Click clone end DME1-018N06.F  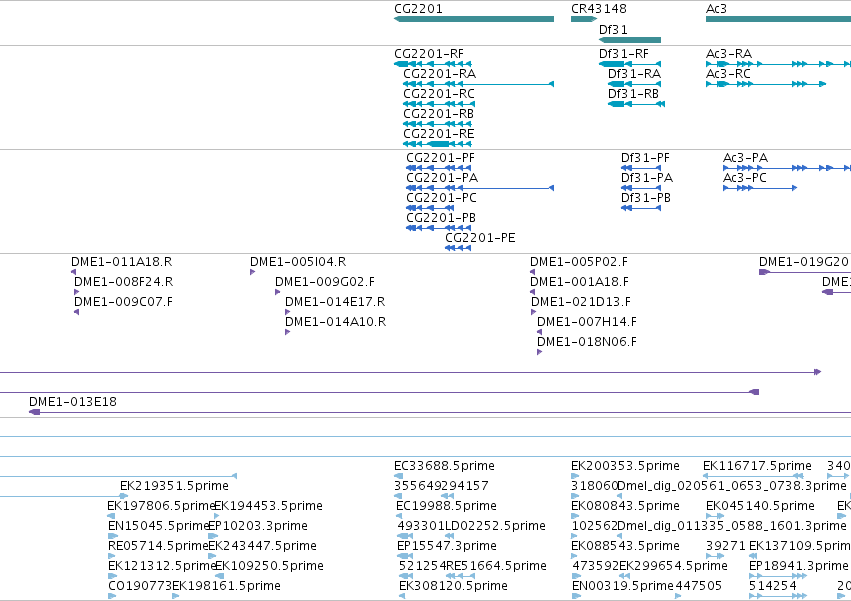tap(539, 352)
